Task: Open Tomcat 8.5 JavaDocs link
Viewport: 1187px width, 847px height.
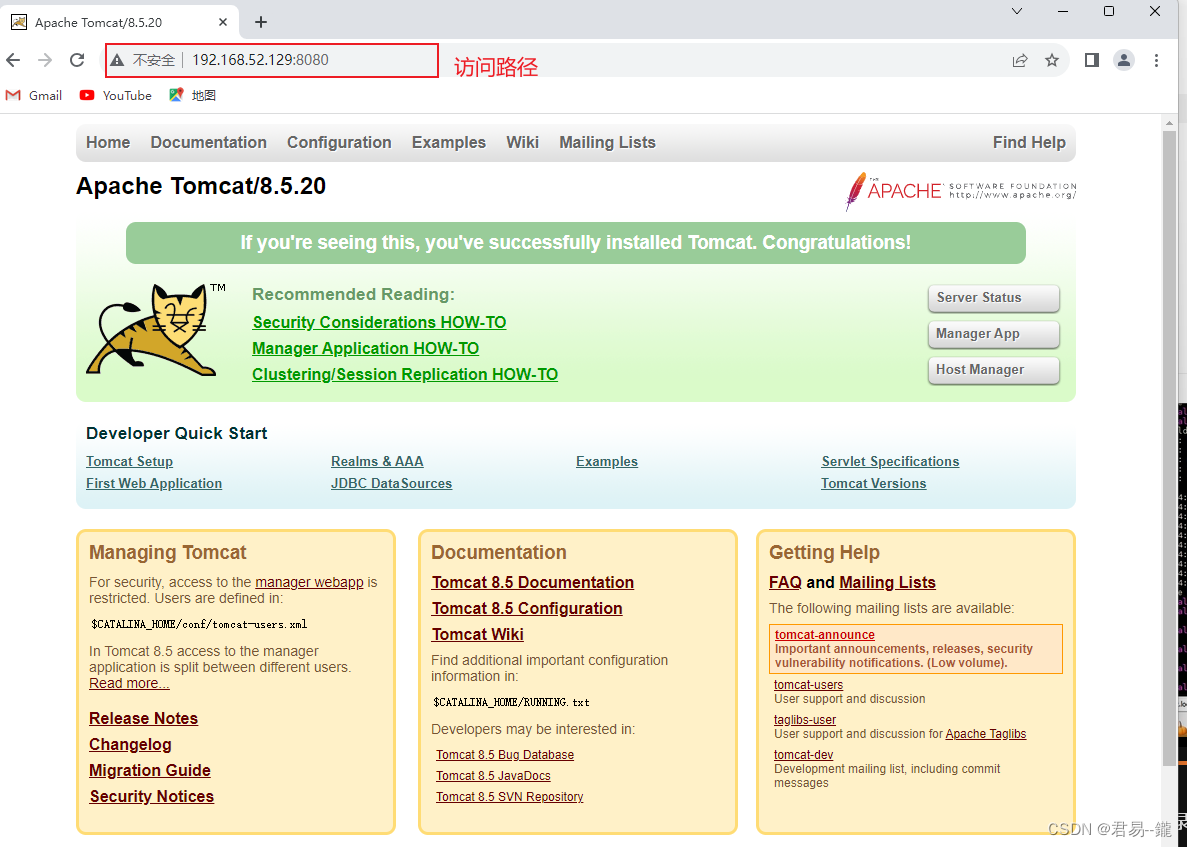Action: click(x=493, y=776)
